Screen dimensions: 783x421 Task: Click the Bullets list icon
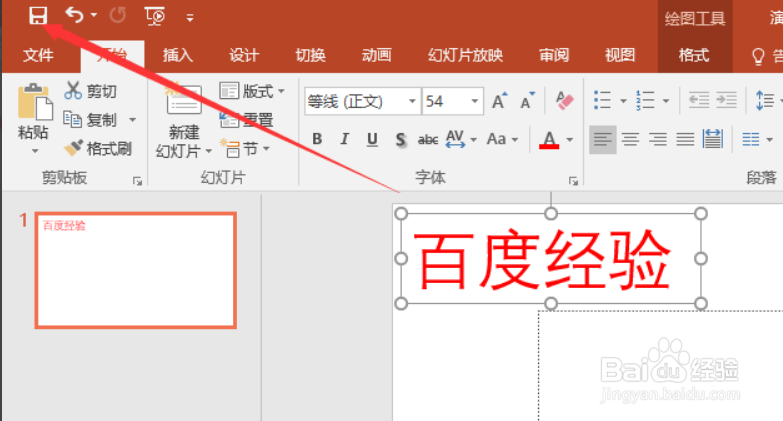point(602,100)
